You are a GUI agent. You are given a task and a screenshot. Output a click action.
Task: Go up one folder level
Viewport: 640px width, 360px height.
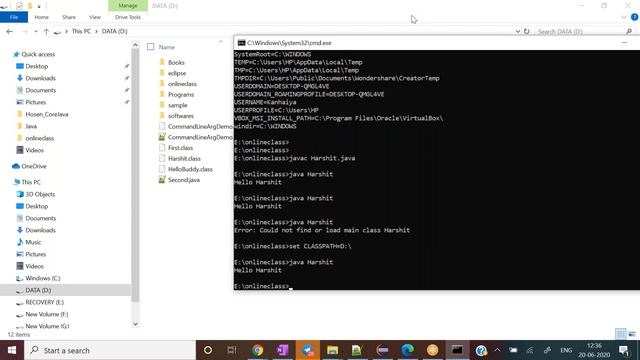tap(46, 31)
